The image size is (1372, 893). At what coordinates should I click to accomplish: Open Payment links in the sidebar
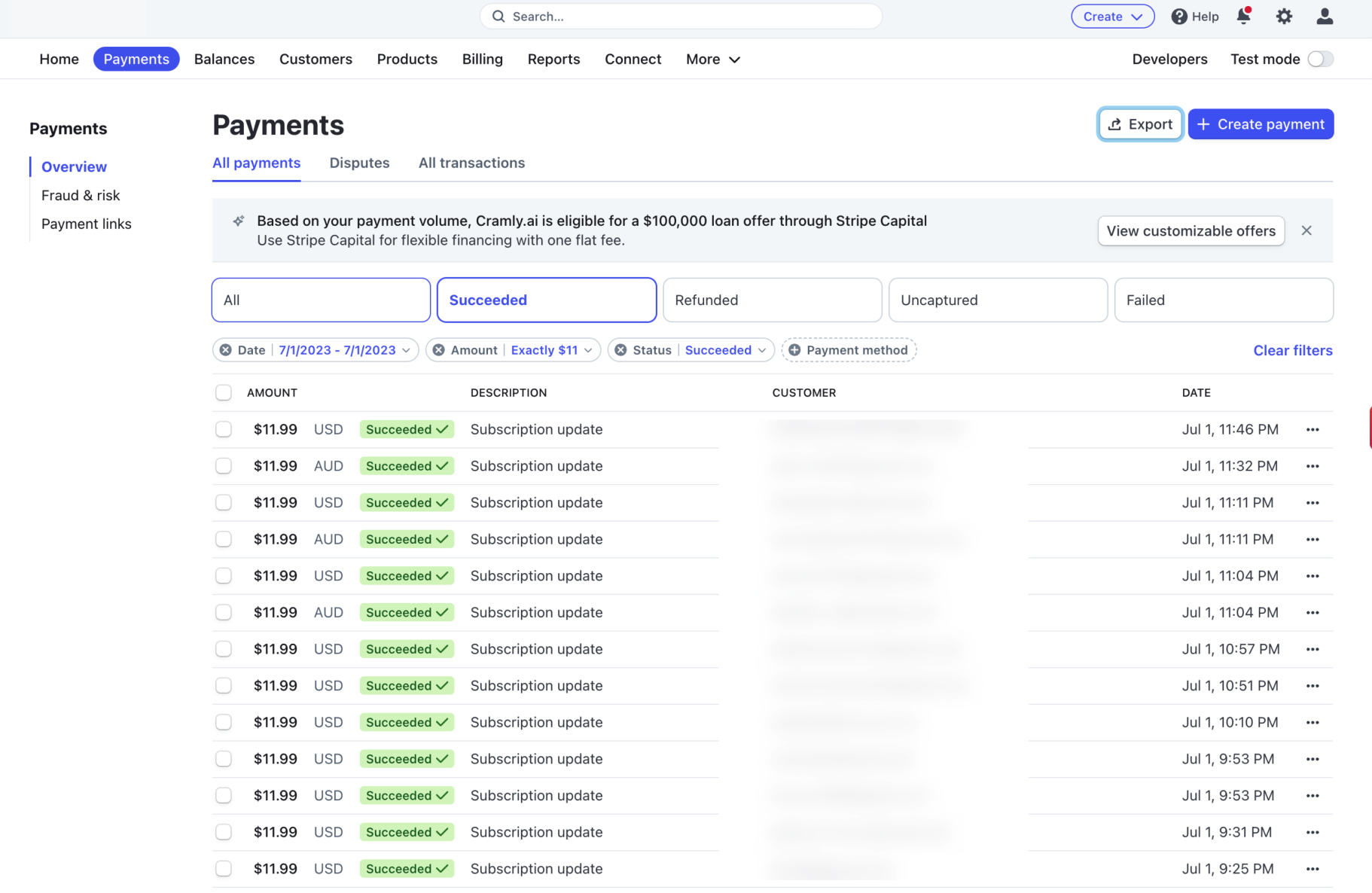pyautogui.click(x=87, y=224)
